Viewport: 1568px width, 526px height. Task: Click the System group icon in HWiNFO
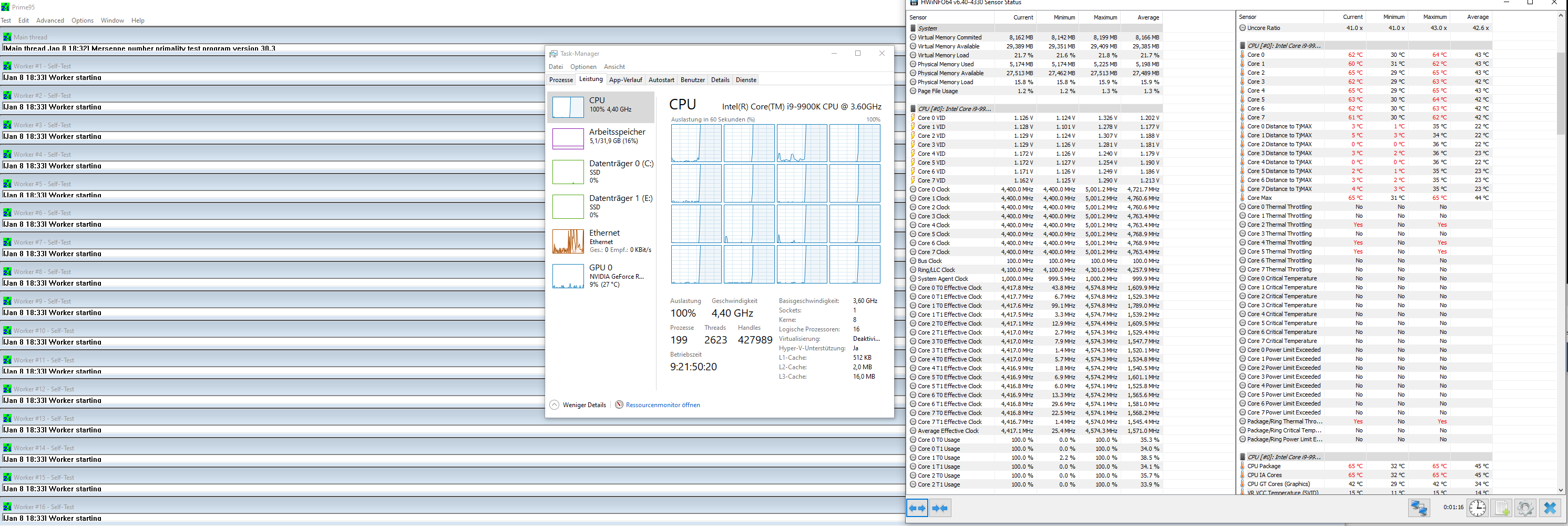point(913,28)
